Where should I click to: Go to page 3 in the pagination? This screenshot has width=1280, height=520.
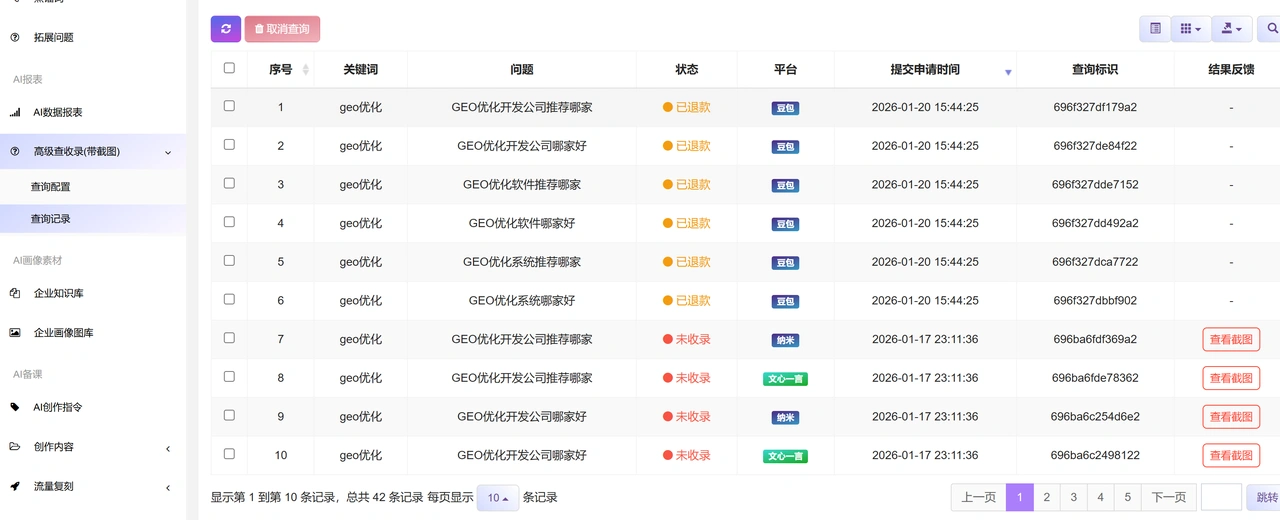(1073, 497)
